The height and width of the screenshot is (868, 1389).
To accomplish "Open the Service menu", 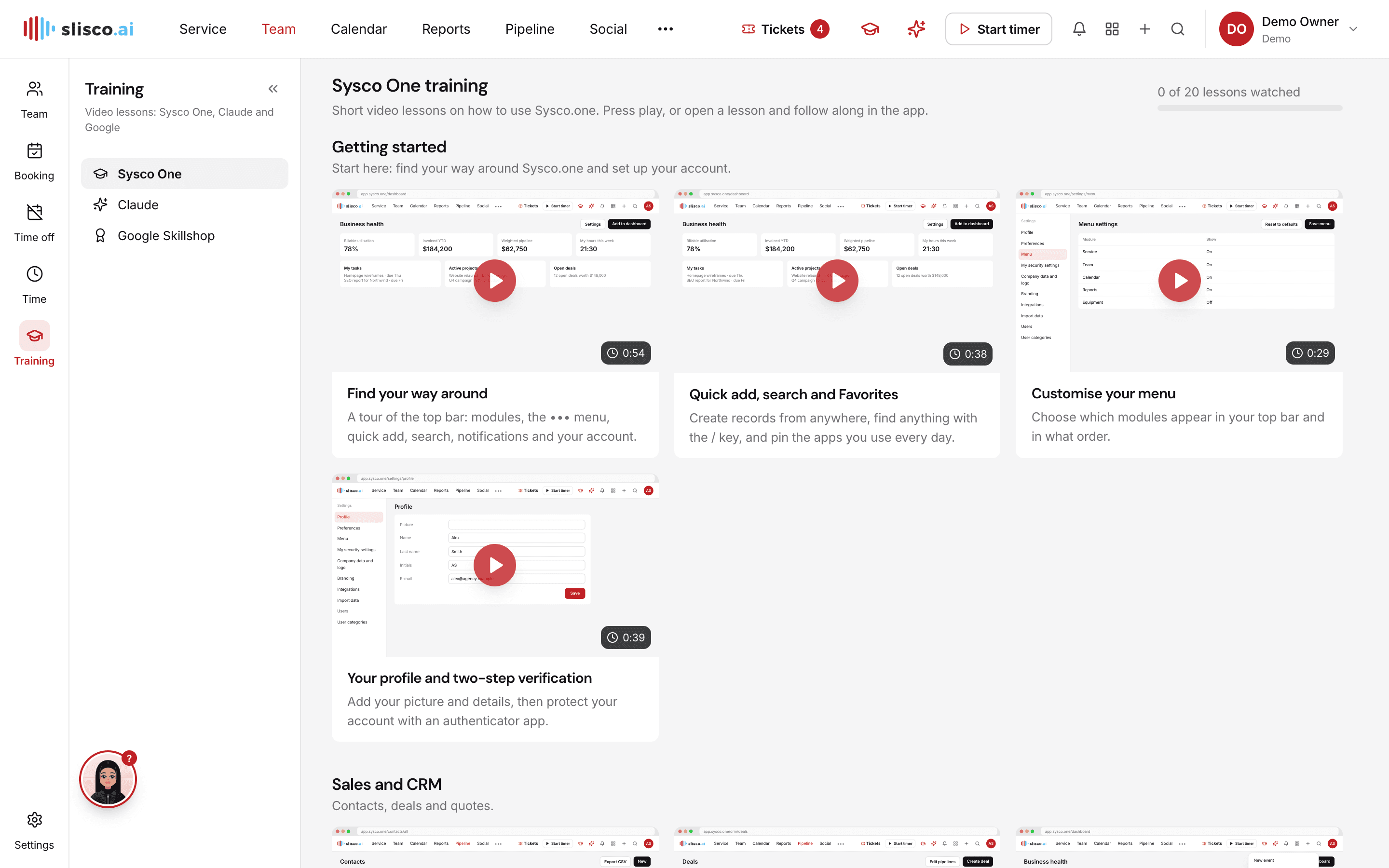I will tap(203, 29).
